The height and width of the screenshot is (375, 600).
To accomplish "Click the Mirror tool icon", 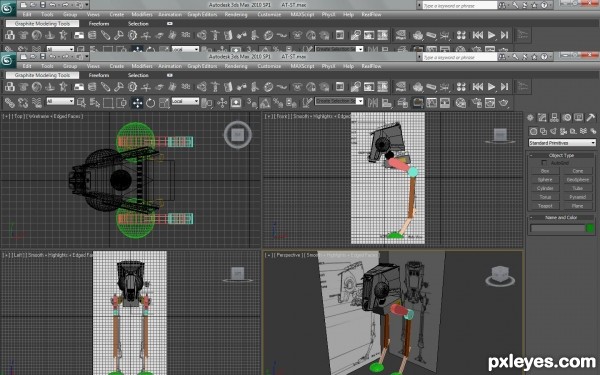I will pyautogui.click(x=373, y=103).
